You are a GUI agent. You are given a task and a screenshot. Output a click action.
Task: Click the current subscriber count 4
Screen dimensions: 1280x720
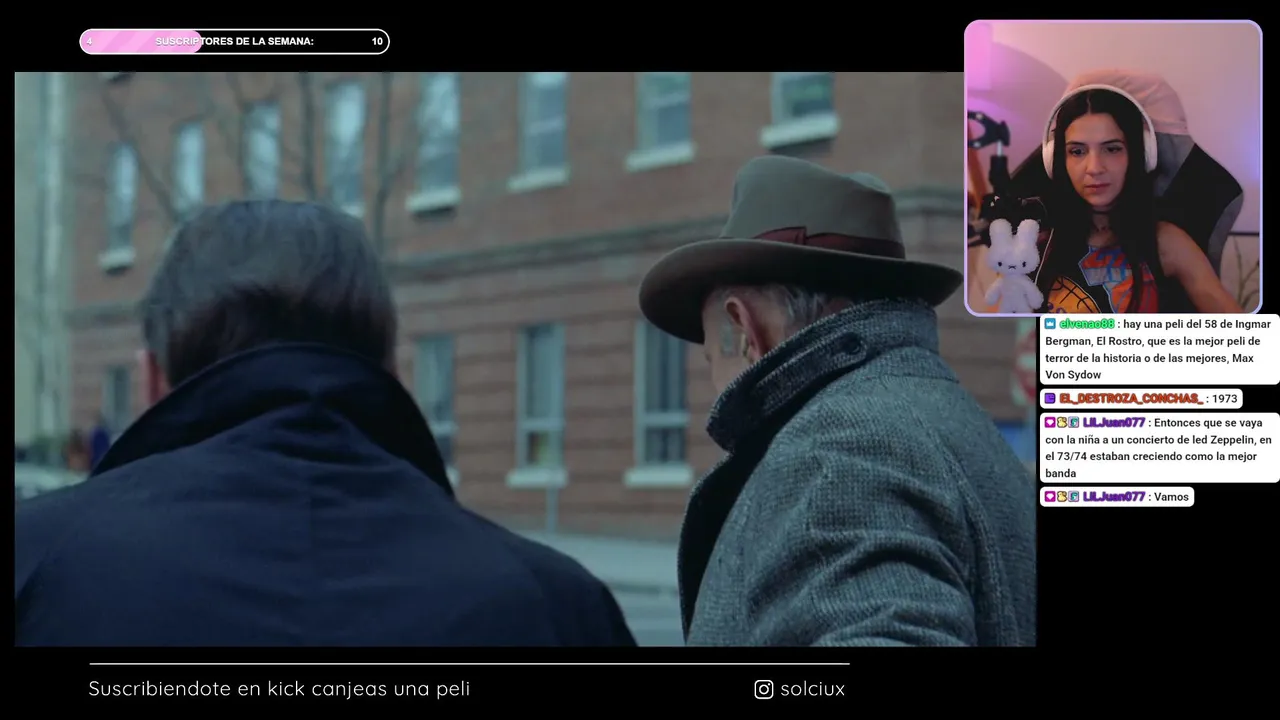[x=89, y=42]
